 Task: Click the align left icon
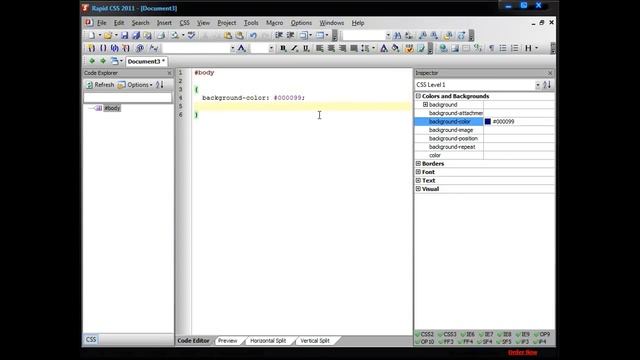(320, 48)
